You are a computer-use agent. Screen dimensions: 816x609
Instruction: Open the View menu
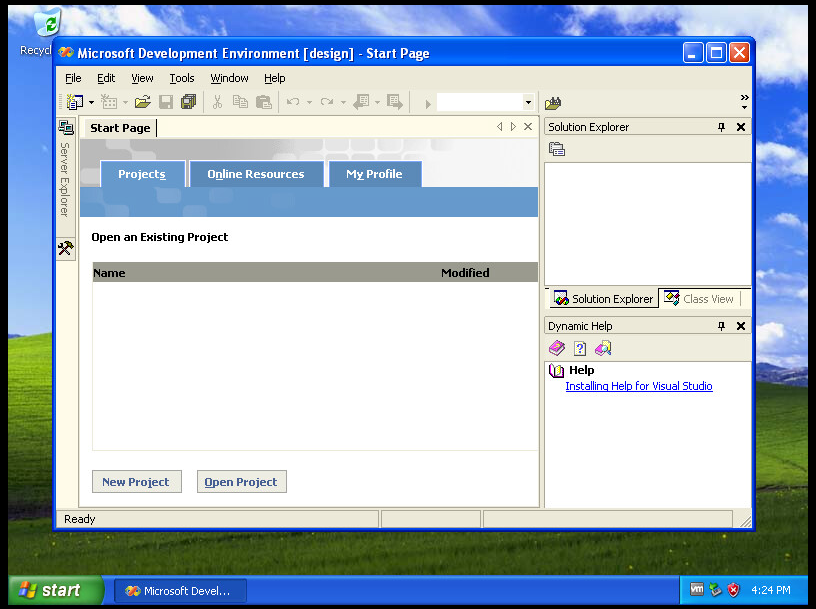142,78
